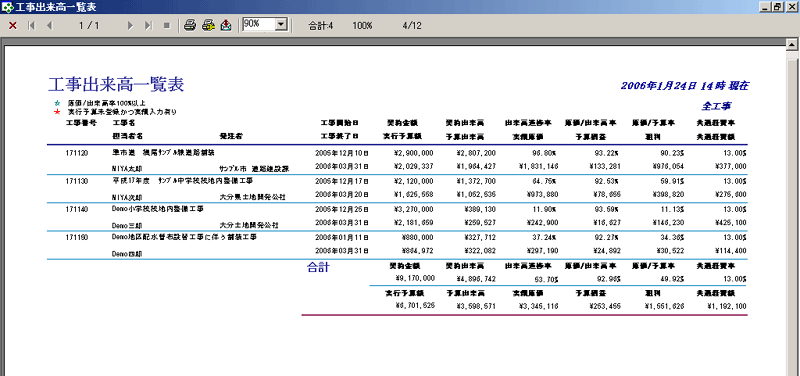
Task: Click the vertical scrollbar up arrow
Action: click(x=793, y=45)
